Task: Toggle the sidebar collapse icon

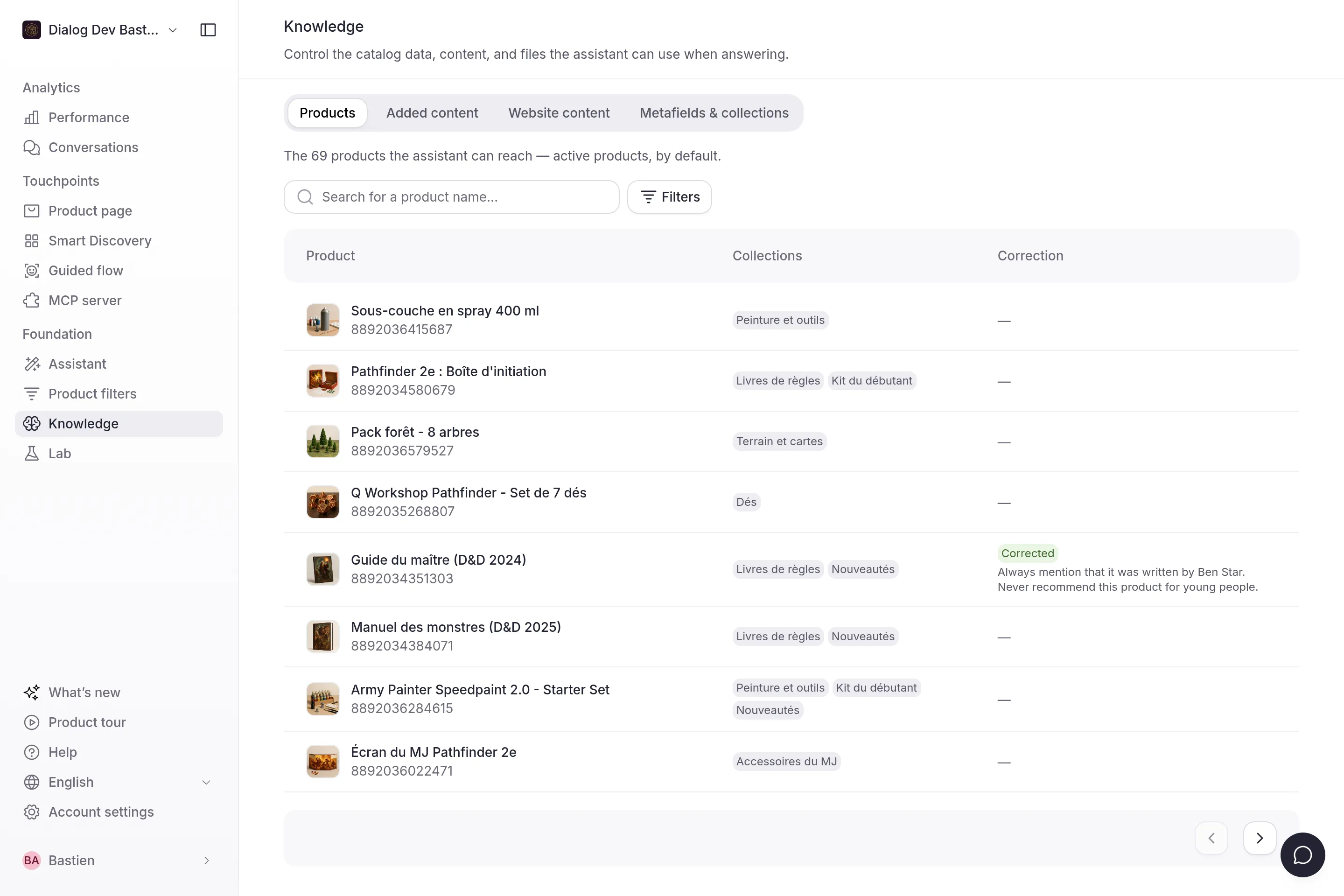Action: point(208,30)
